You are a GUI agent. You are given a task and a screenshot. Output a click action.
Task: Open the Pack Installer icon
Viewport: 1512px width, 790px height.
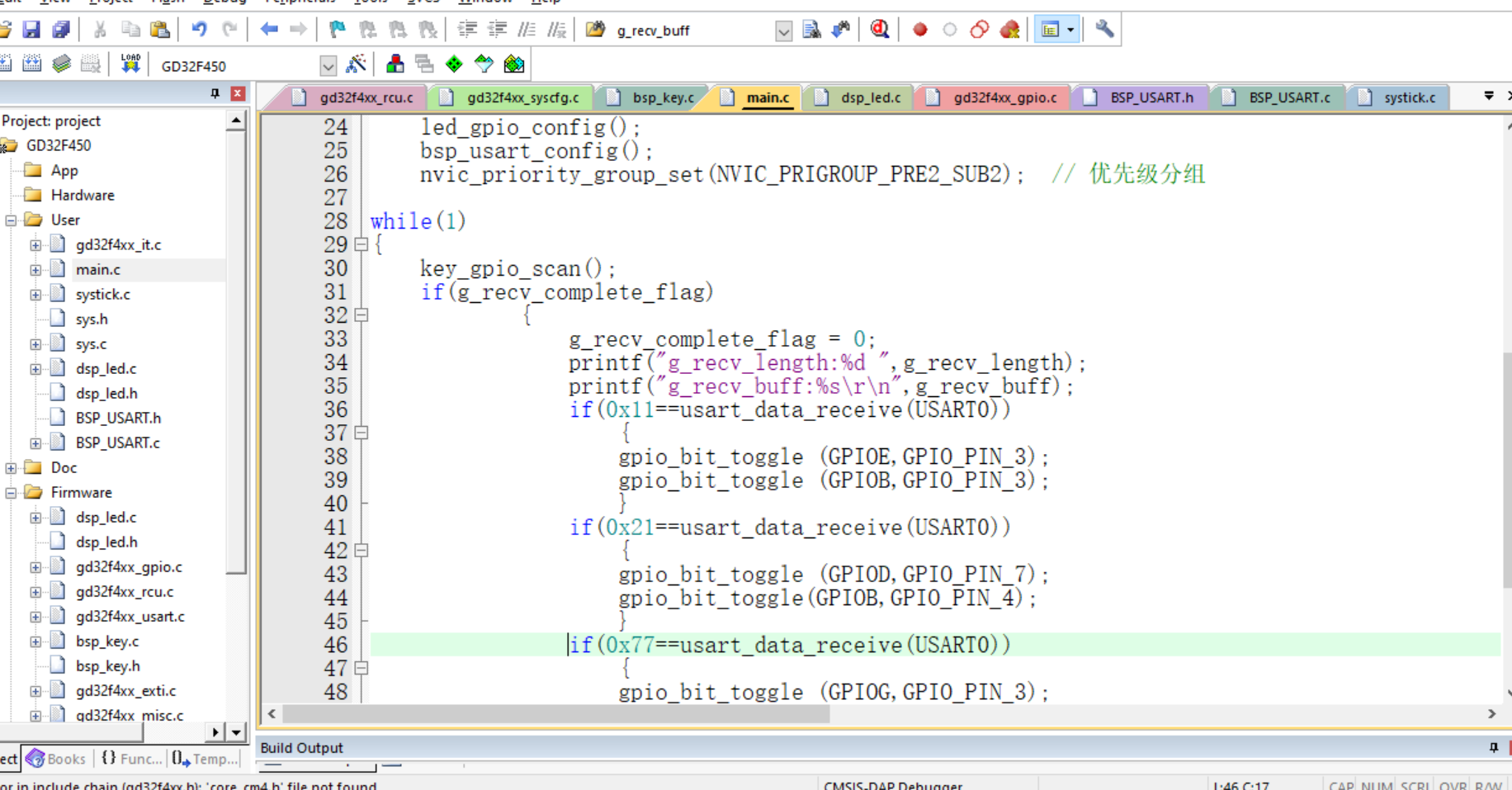[x=514, y=64]
